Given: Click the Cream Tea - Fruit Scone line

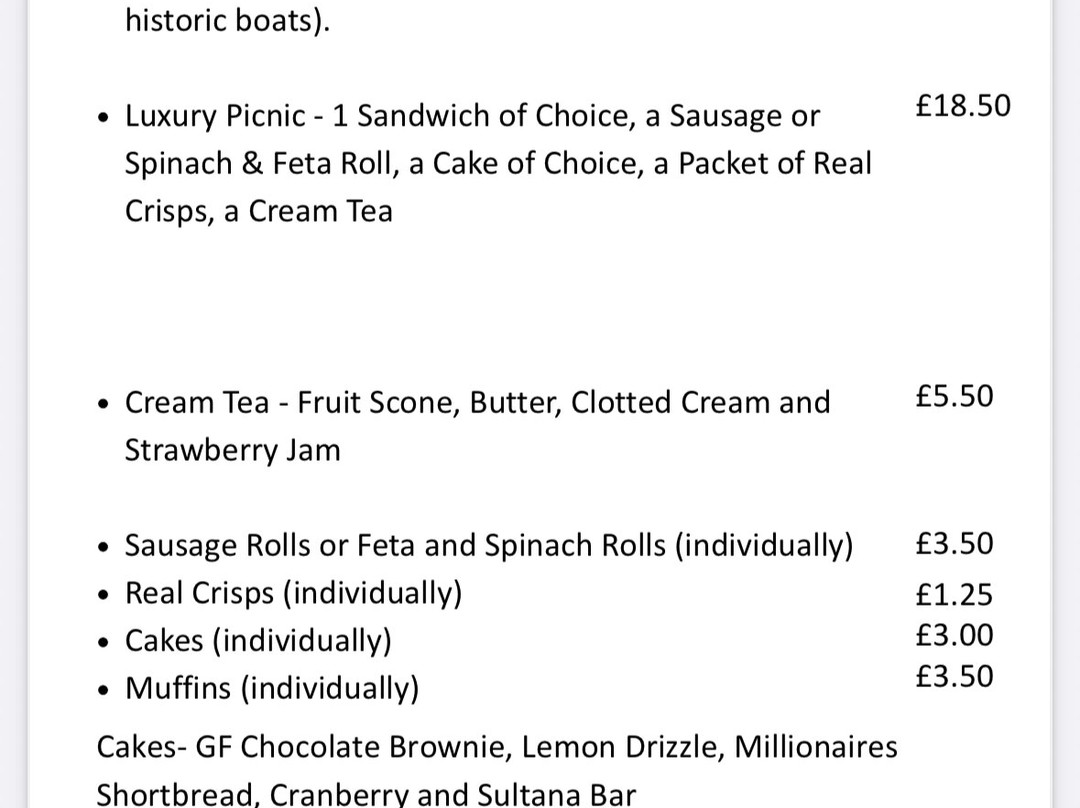Looking at the screenshot, I should (477, 402).
